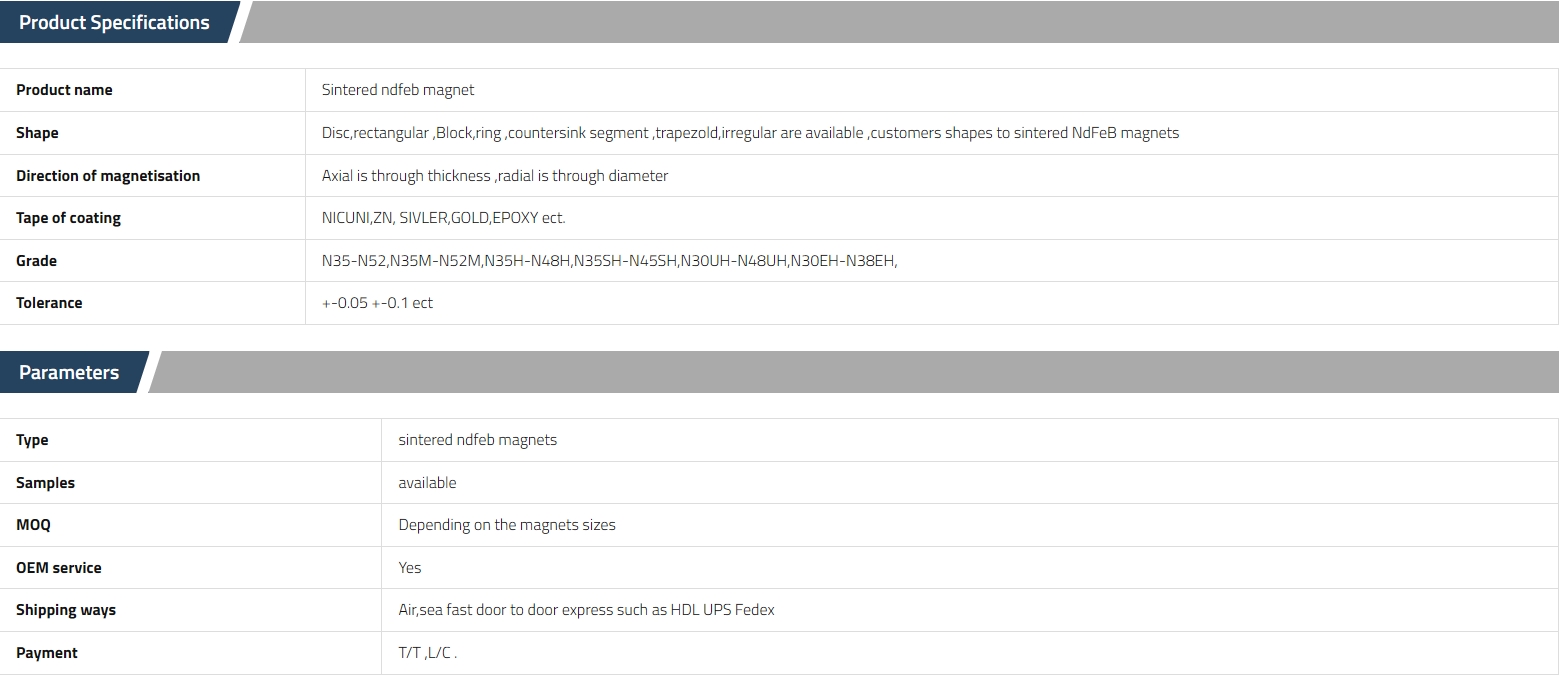
Task: Click the NICUNI,ZN coating value
Action: (443, 218)
